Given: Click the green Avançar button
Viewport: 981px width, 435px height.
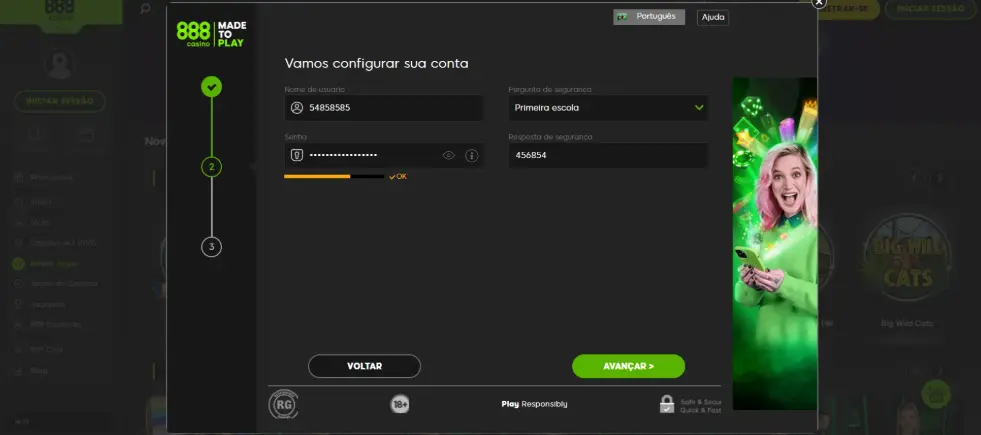Looking at the screenshot, I should point(629,366).
